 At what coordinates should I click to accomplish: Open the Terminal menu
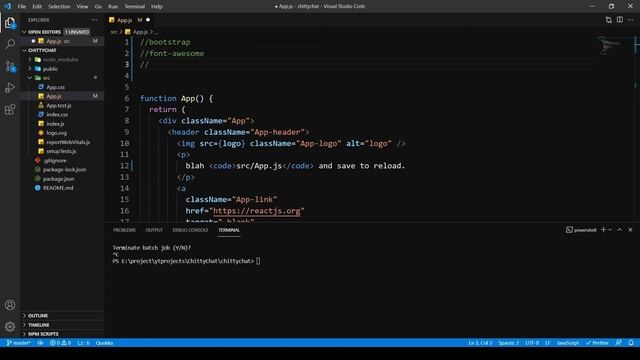coord(135,7)
